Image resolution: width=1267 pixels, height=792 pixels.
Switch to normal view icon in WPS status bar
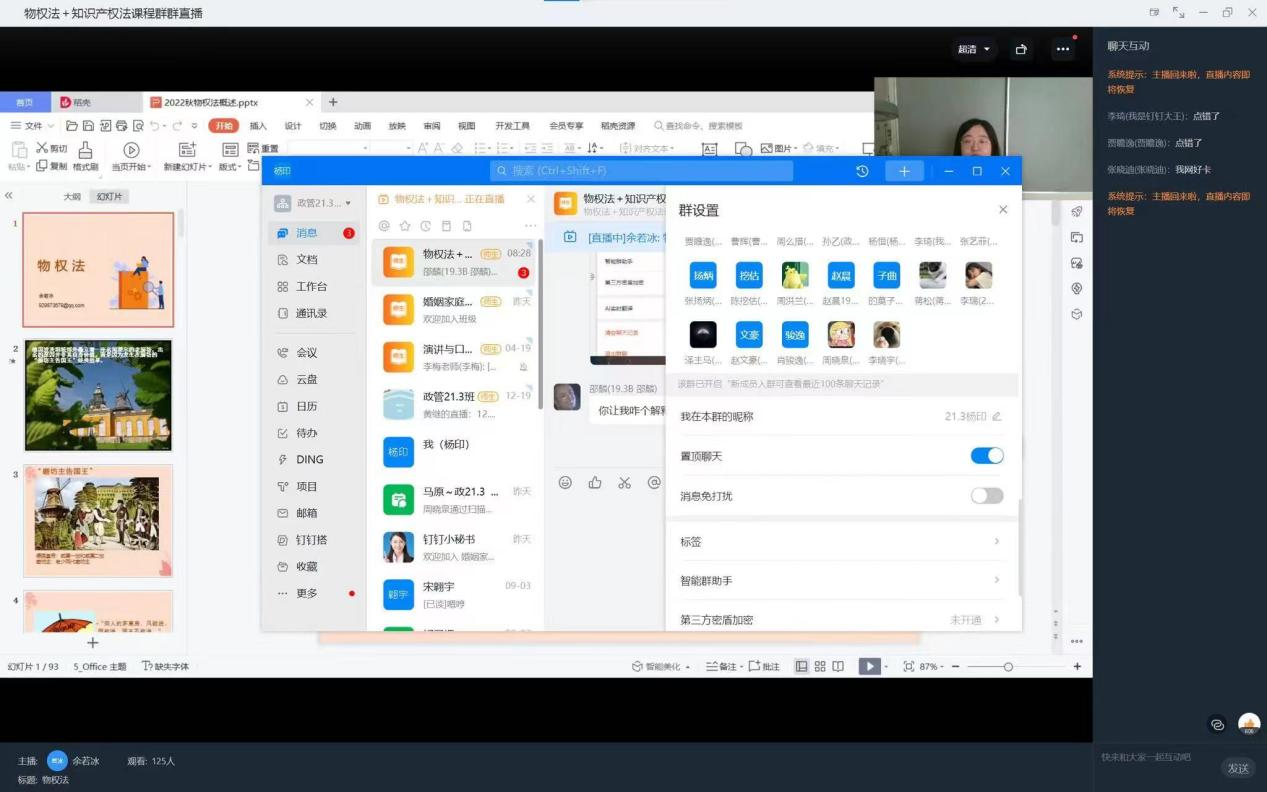coord(801,667)
